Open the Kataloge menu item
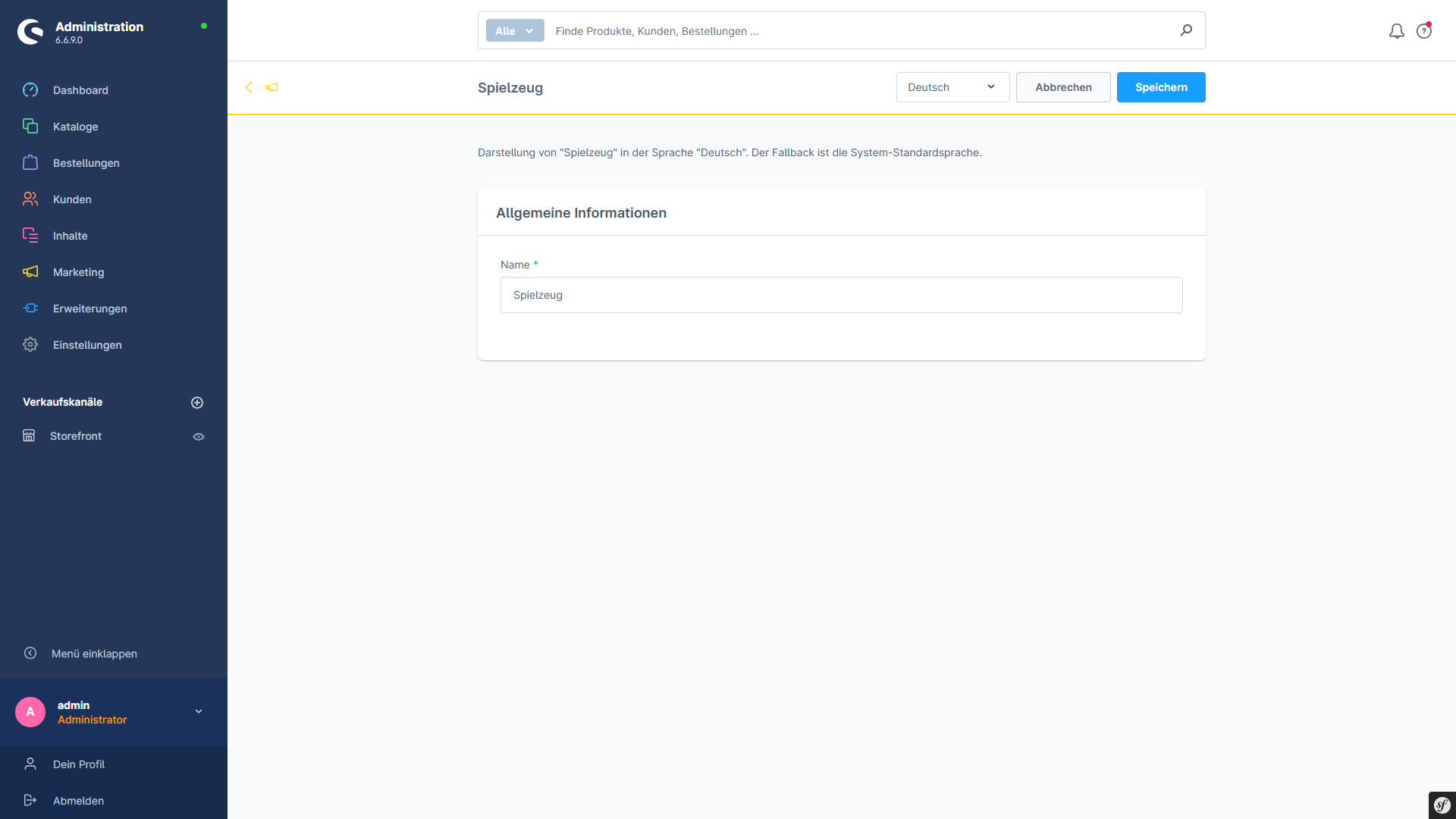 75,127
